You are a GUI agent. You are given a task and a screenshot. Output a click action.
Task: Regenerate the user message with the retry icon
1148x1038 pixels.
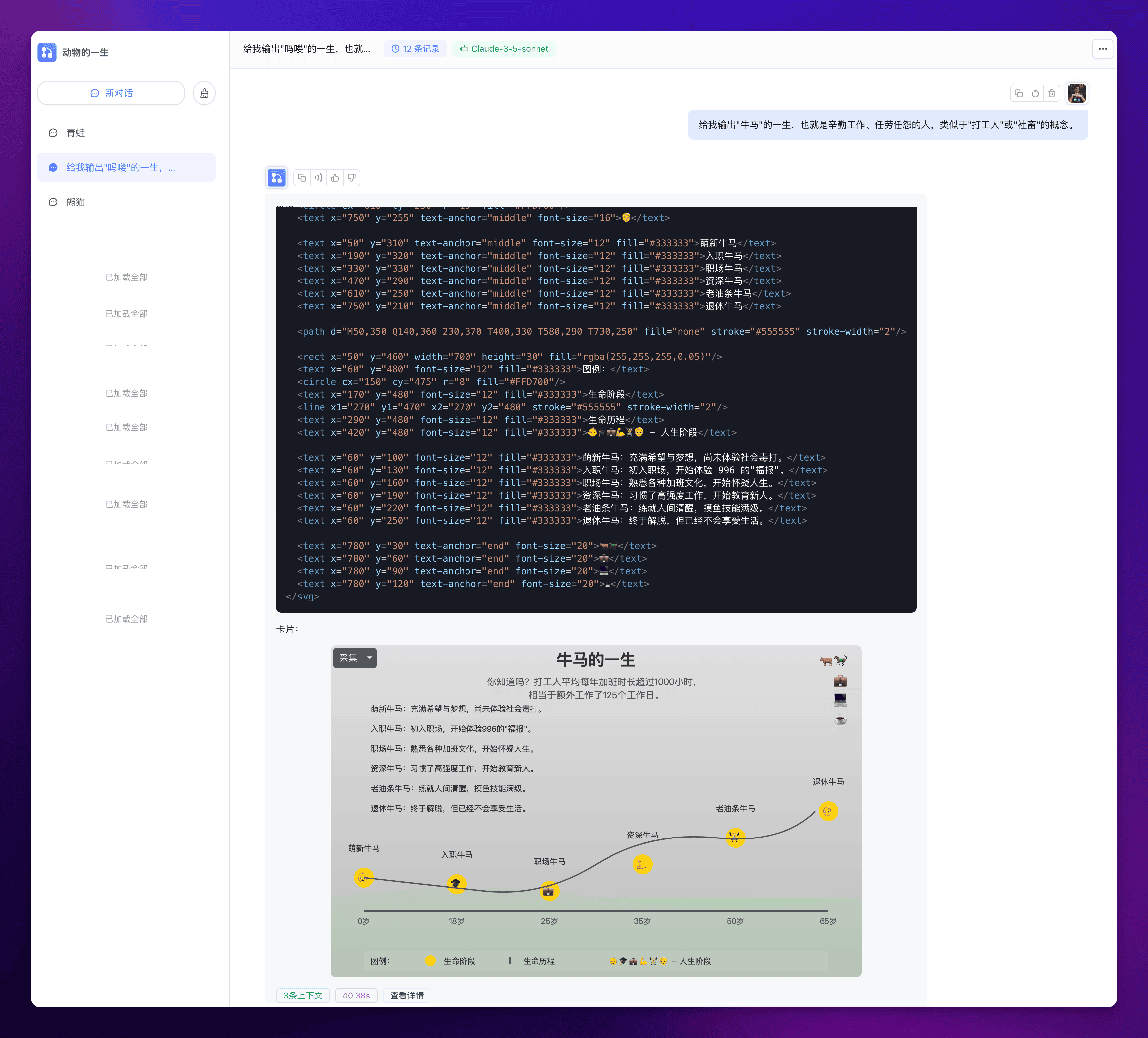click(x=1035, y=93)
